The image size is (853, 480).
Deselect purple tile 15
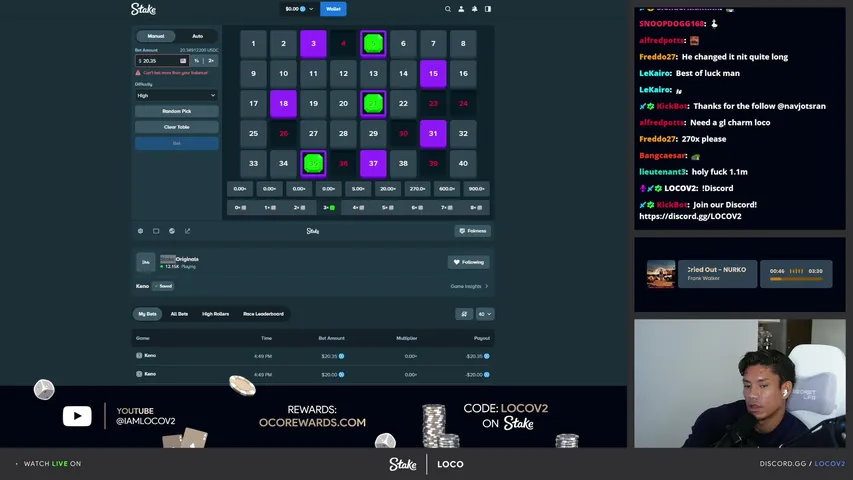click(433, 73)
